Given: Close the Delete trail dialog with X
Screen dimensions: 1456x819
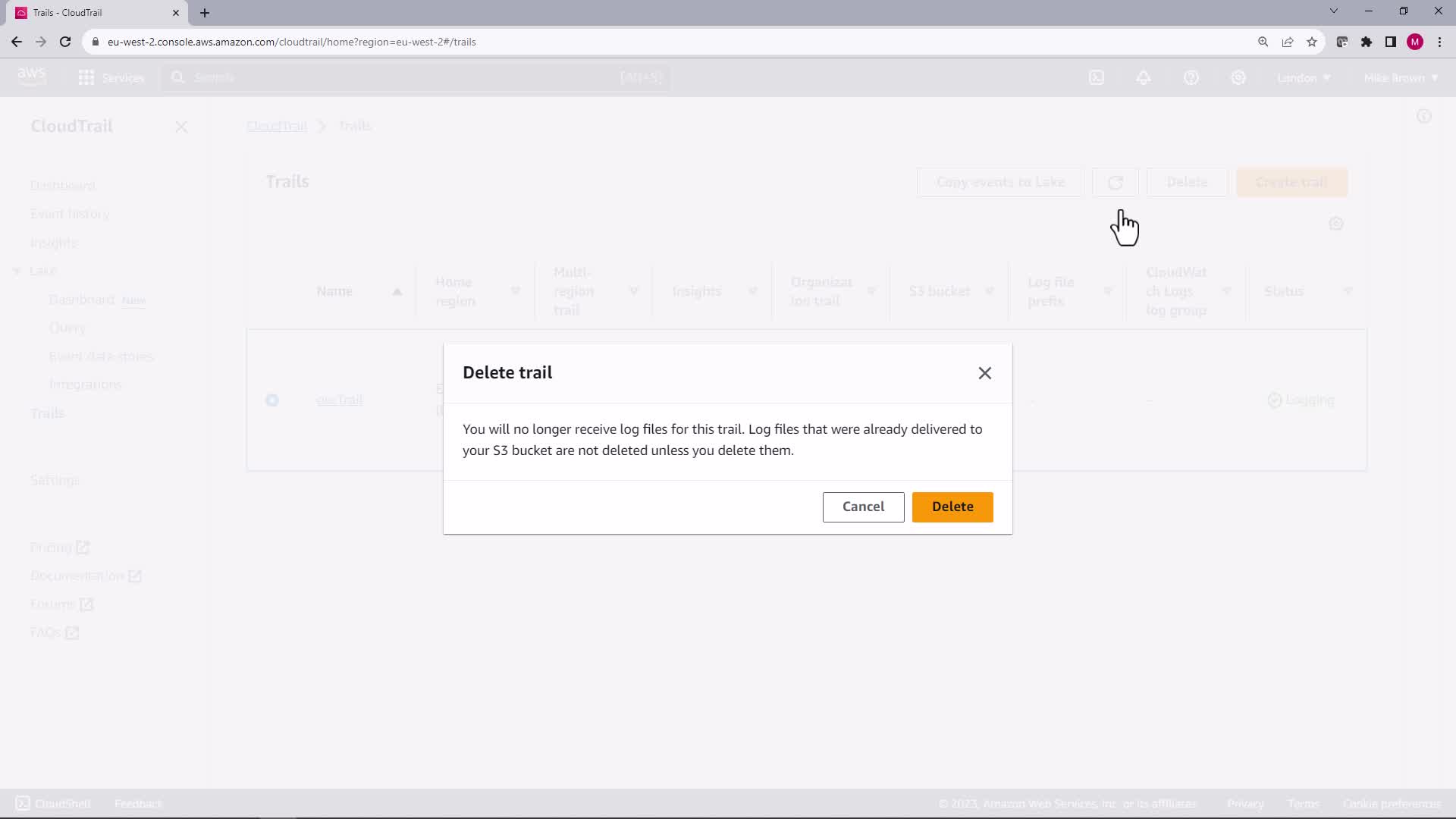Looking at the screenshot, I should click(x=984, y=373).
